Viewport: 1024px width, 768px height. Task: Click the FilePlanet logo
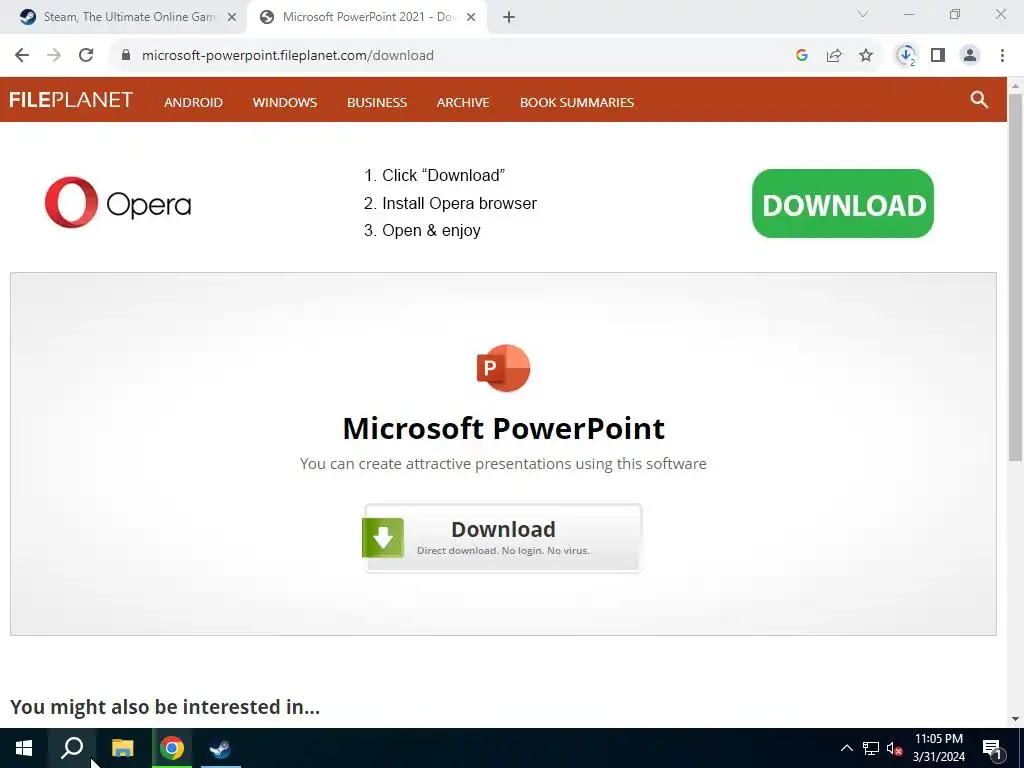click(71, 100)
